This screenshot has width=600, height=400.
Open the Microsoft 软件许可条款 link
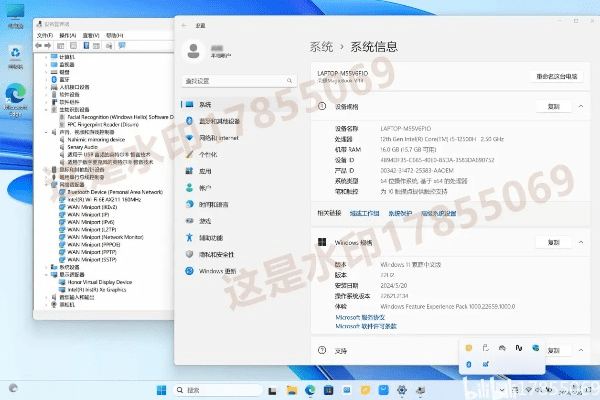point(366,326)
